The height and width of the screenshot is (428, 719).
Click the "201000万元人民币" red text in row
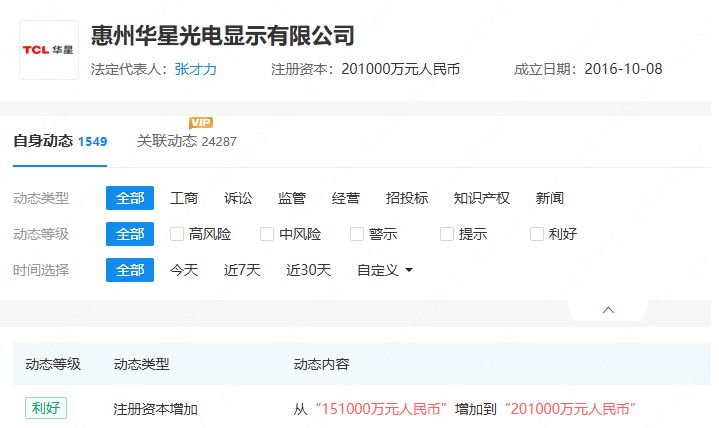(570, 409)
